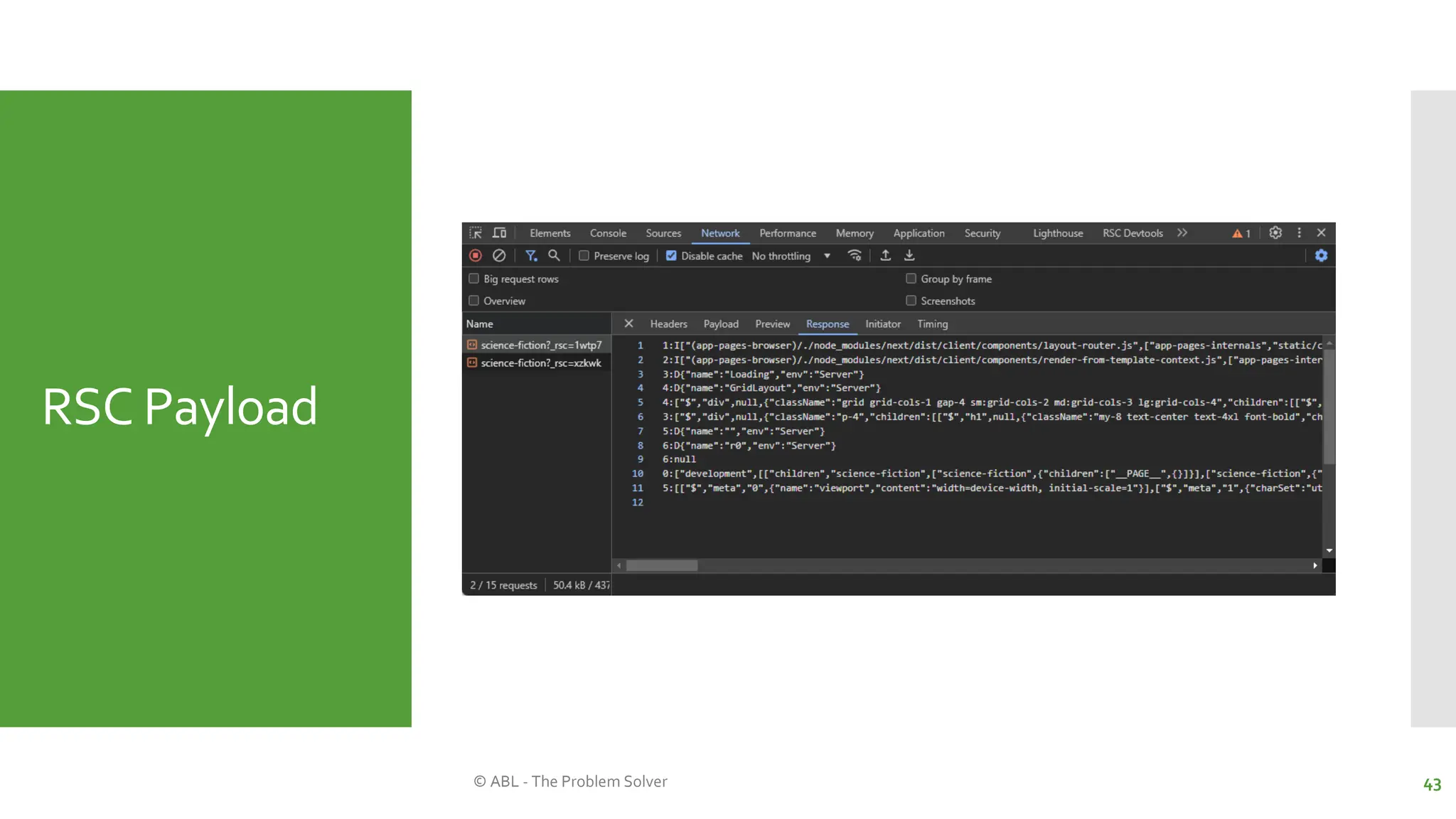
Task: Open the network search magnifier
Action: click(554, 256)
